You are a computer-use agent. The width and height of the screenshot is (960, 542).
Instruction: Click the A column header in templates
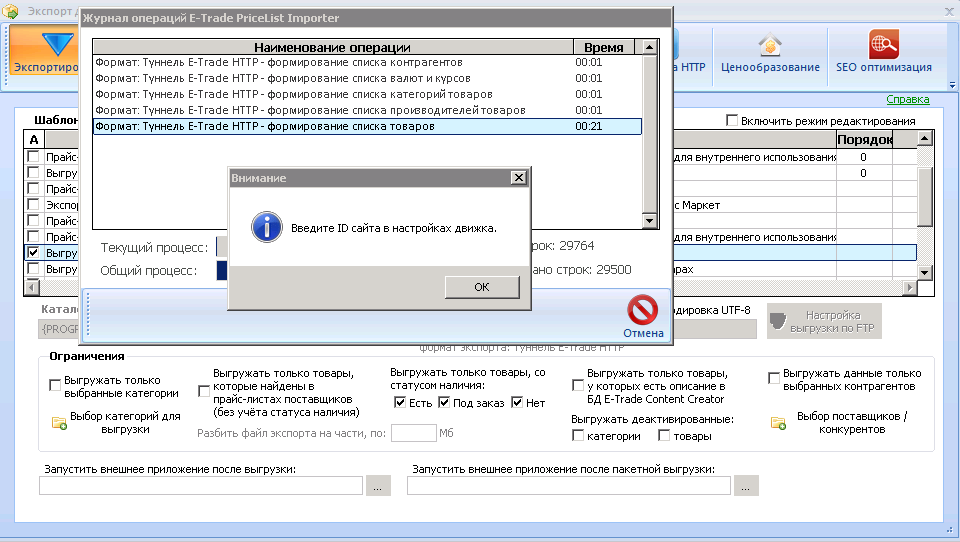point(34,140)
